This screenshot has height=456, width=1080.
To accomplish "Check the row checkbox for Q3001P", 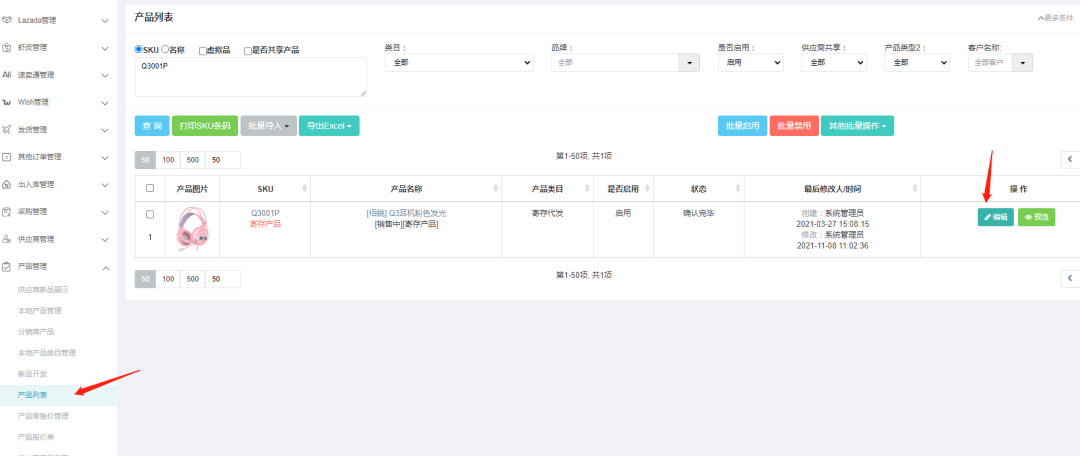I will point(150,214).
